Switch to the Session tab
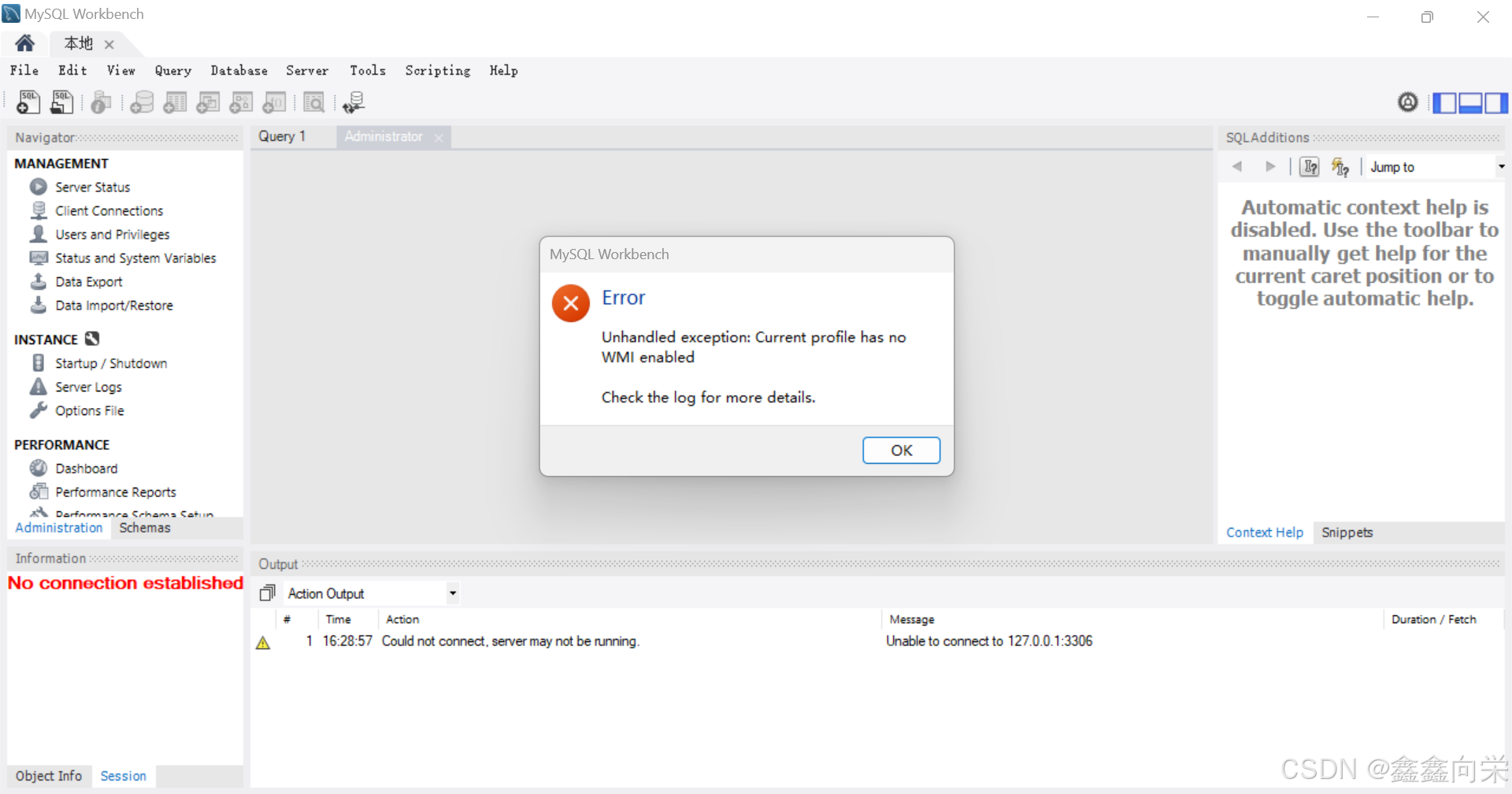Viewport: 1512px width, 794px height. (123, 776)
